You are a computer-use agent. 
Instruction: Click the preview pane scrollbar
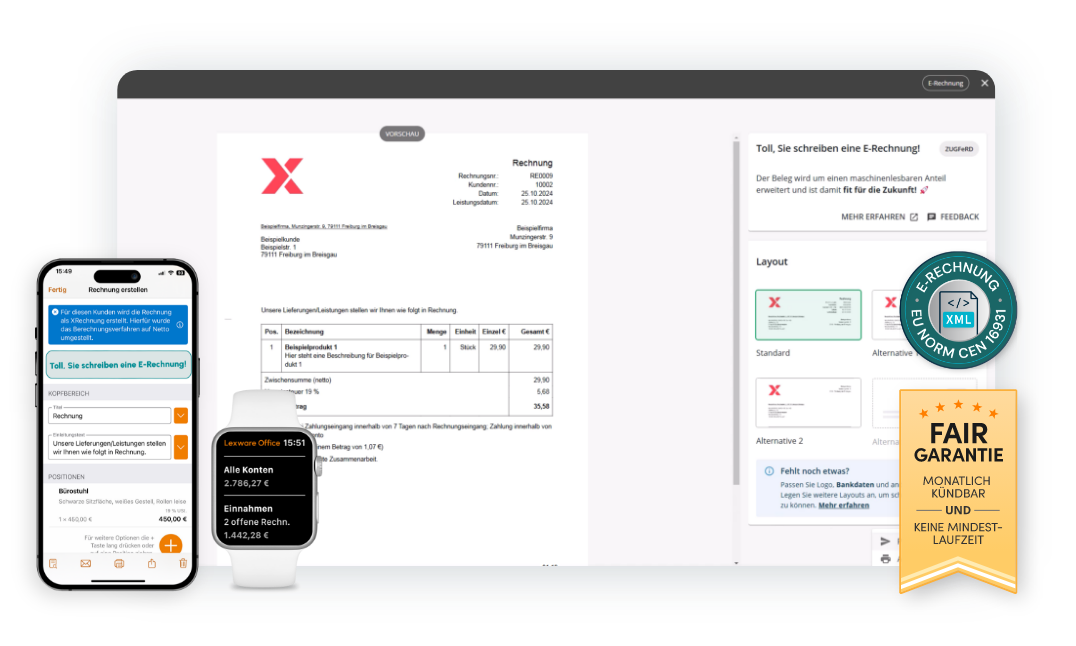736,312
